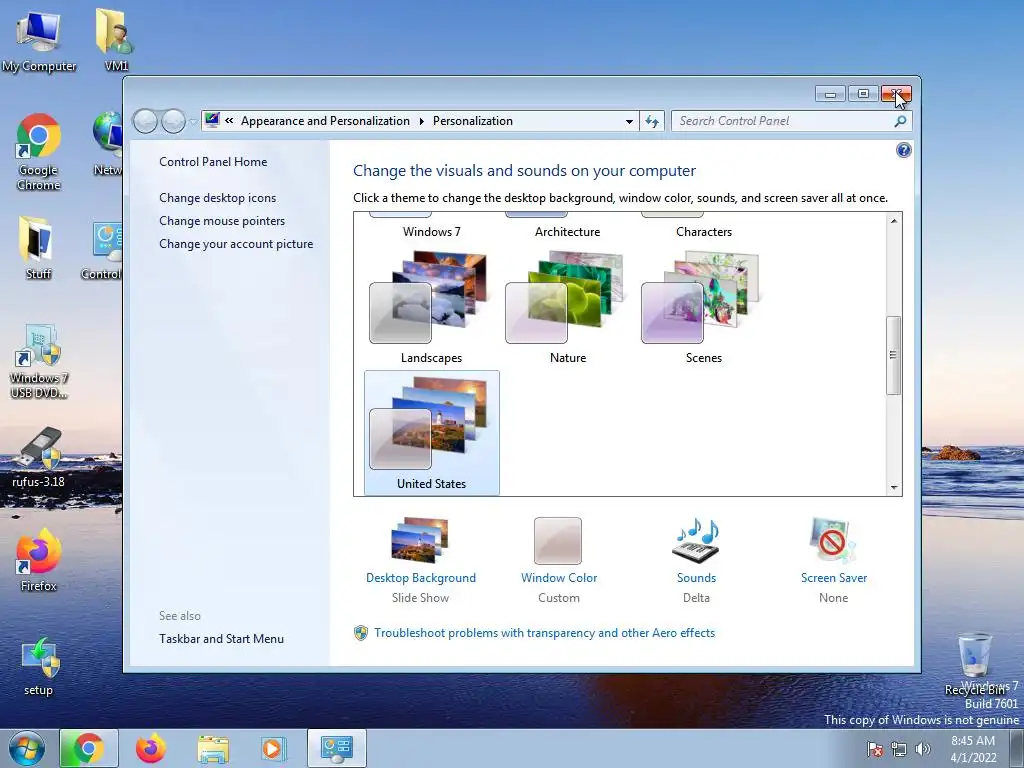Click the Back navigation arrow
This screenshot has width=1024, height=768.
pyautogui.click(x=145, y=121)
